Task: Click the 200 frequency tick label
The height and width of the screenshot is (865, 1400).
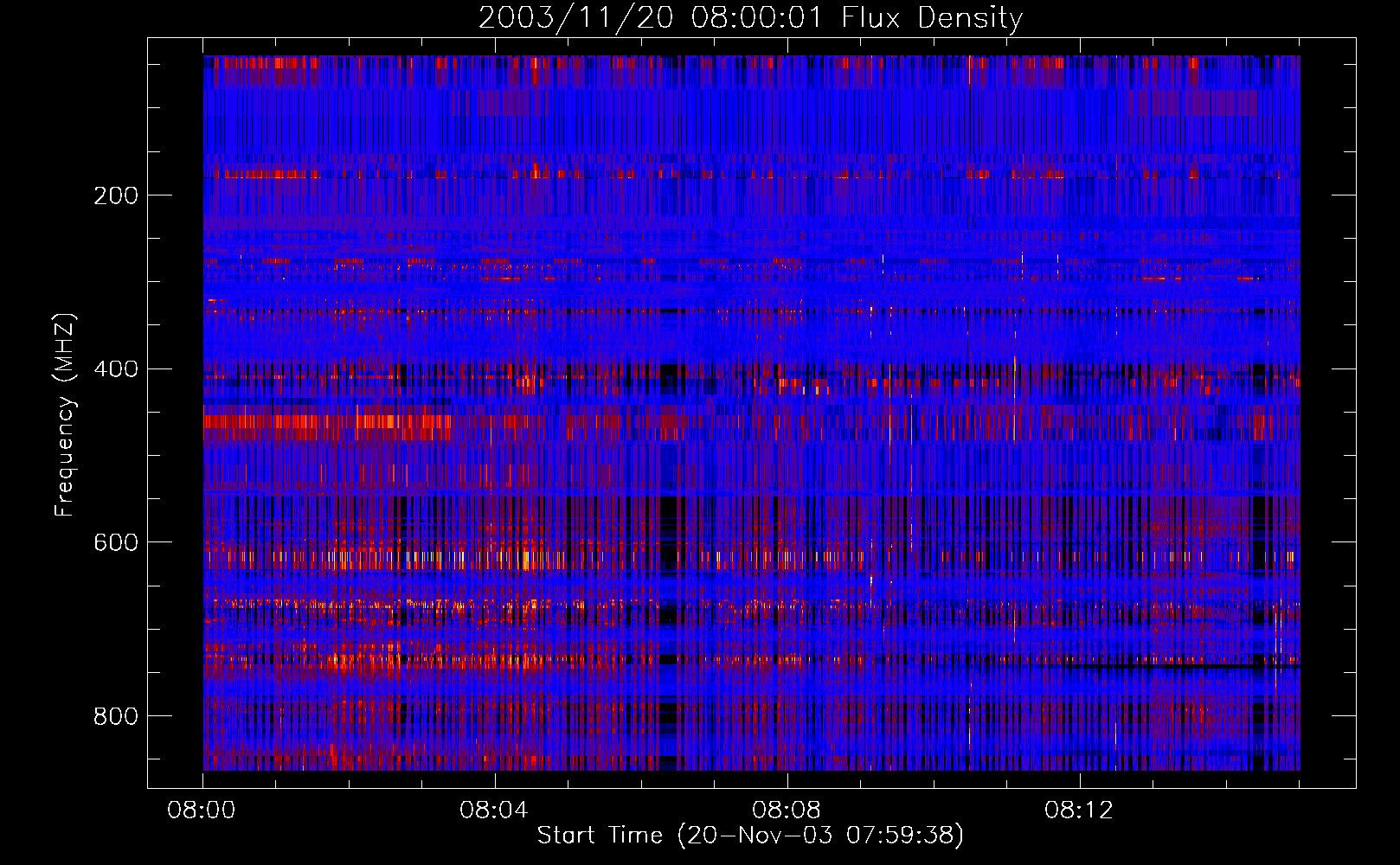Action: coord(116,195)
